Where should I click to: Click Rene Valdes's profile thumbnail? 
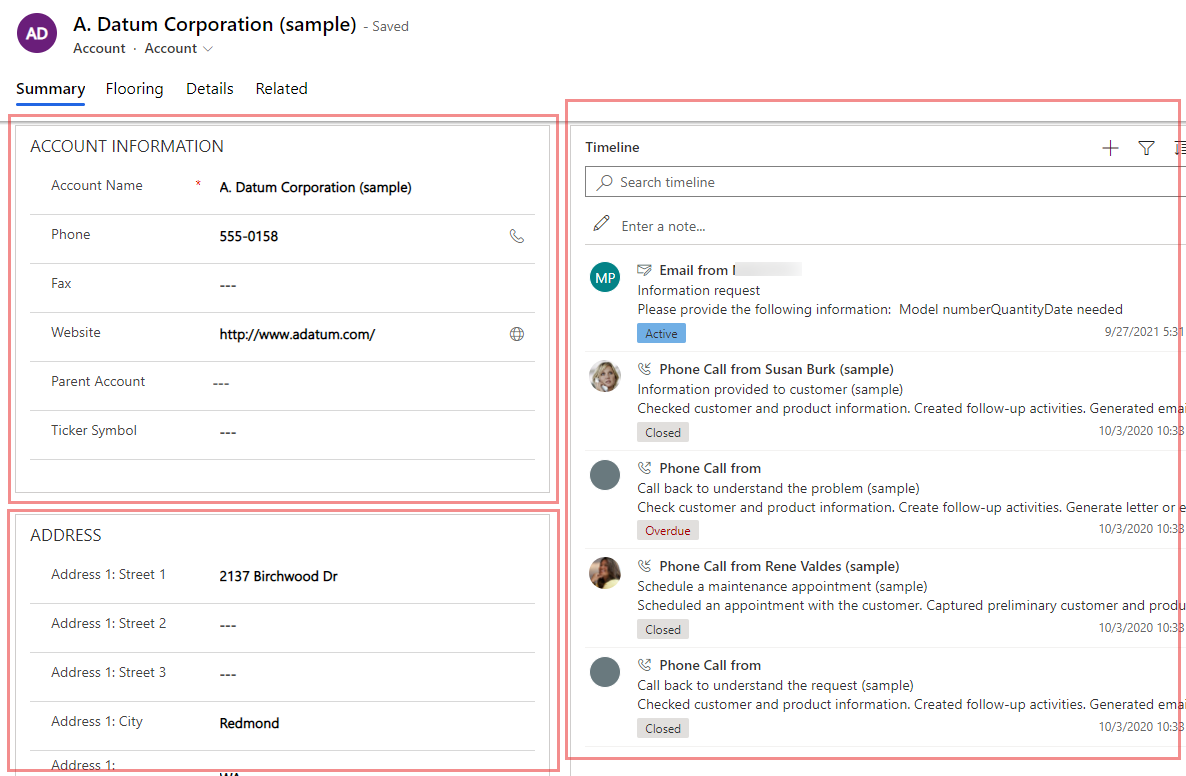(x=604, y=574)
